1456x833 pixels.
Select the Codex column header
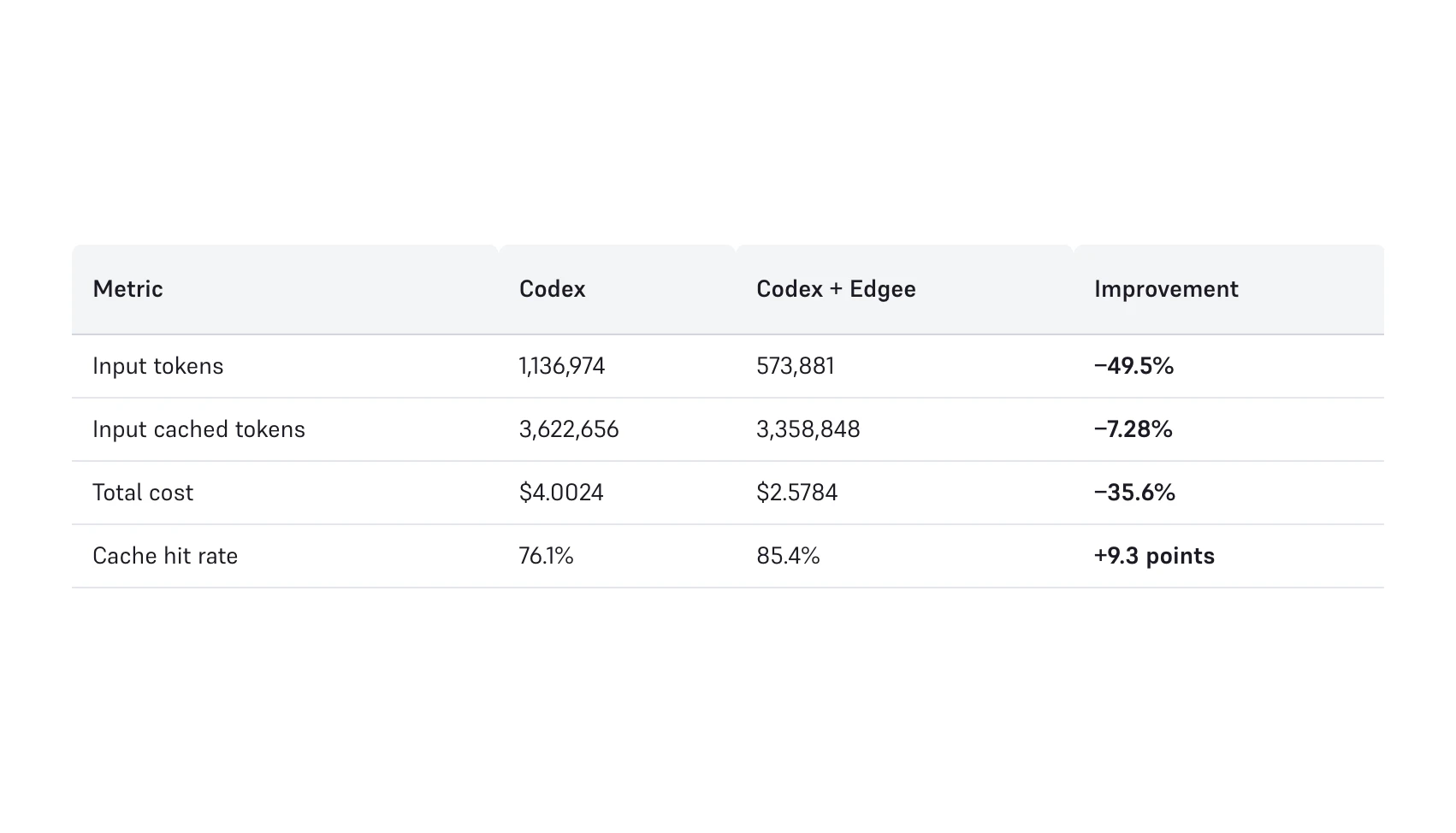[552, 289]
